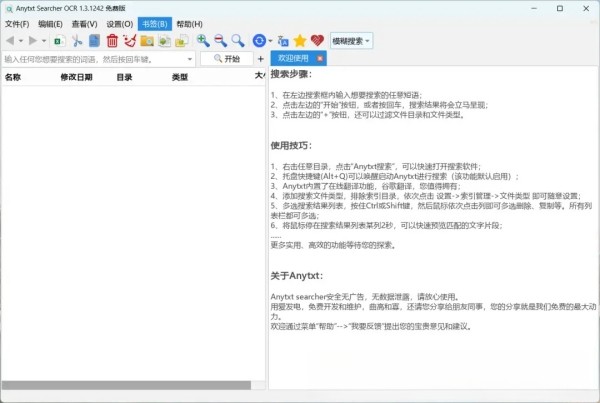Click the green Excel export icon
This screenshot has height=403, width=600.
pyautogui.click(x=58, y=41)
